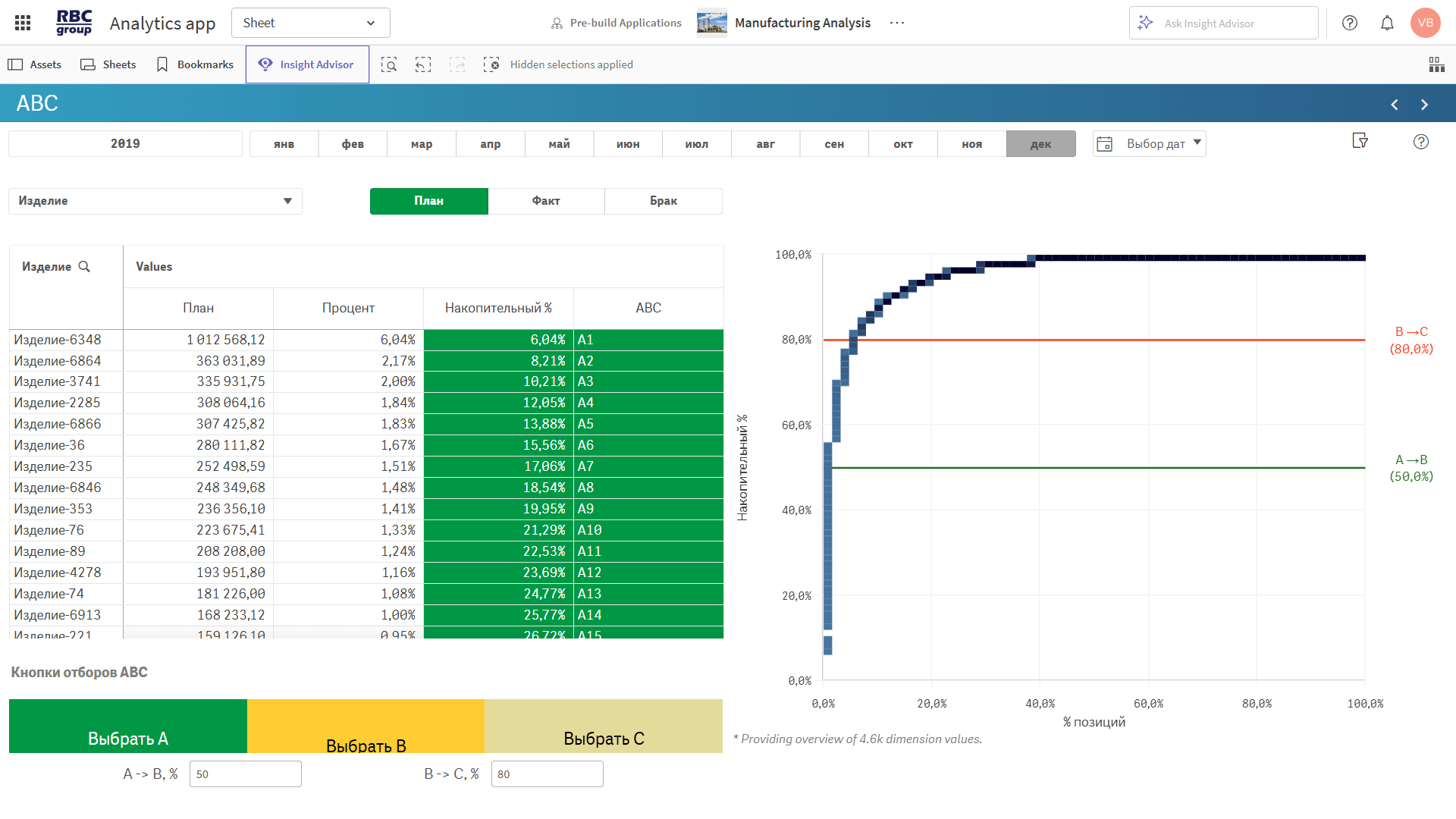Open the Выбор дат date picker
The image size is (1456, 819).
point(1150,144)
